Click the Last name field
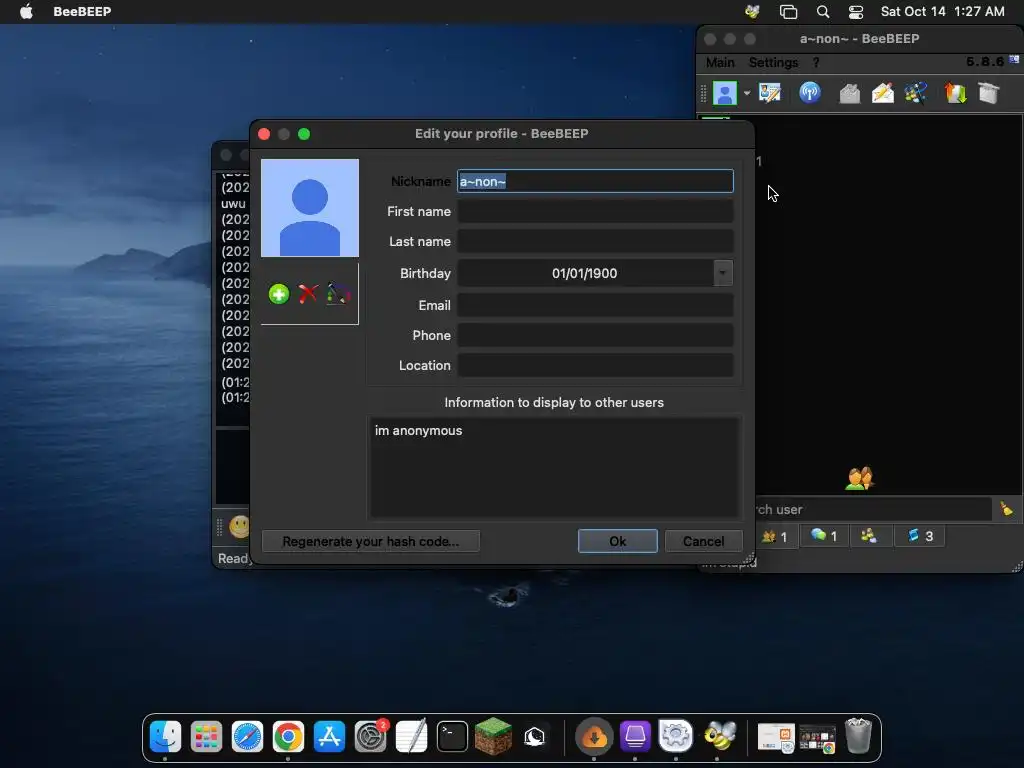 pyautogui.click(x=595, y=242)
